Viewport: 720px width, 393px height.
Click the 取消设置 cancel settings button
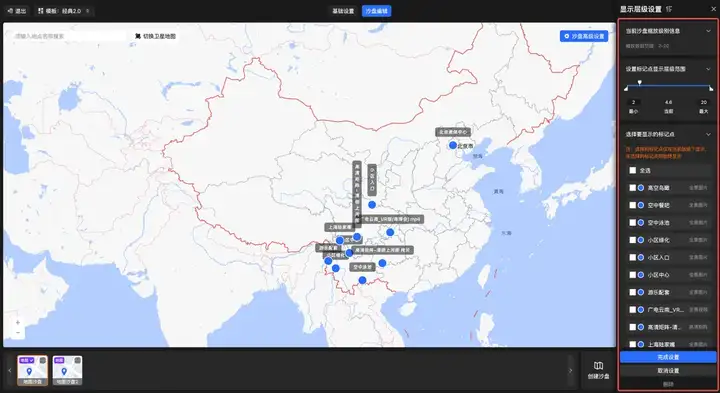tap(668, 371)
